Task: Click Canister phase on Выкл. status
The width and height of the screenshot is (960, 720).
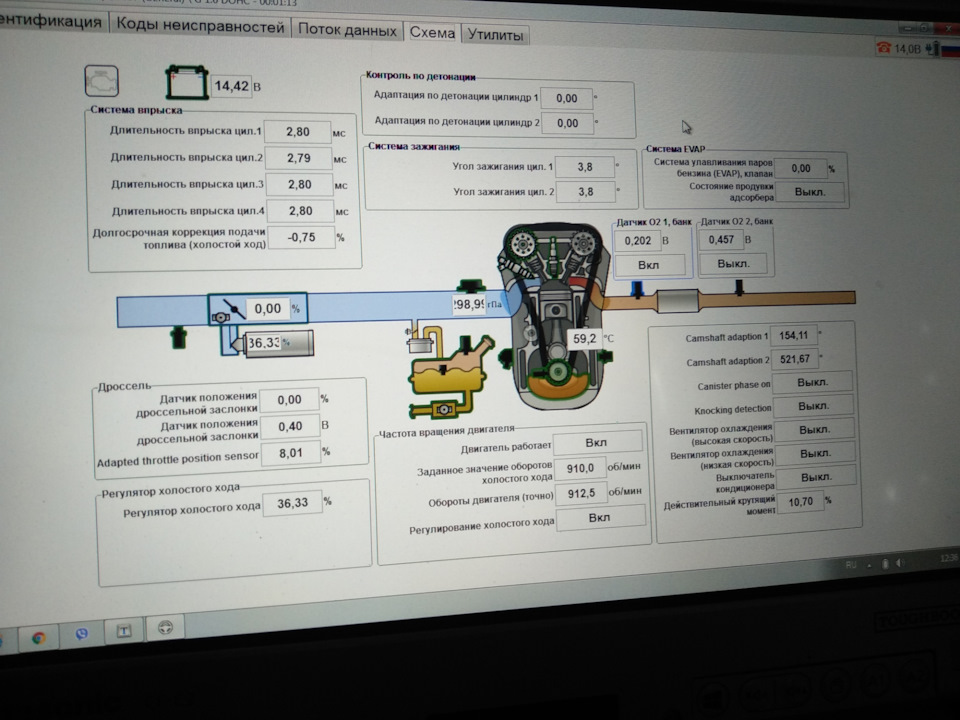Action: click(812, 382)
